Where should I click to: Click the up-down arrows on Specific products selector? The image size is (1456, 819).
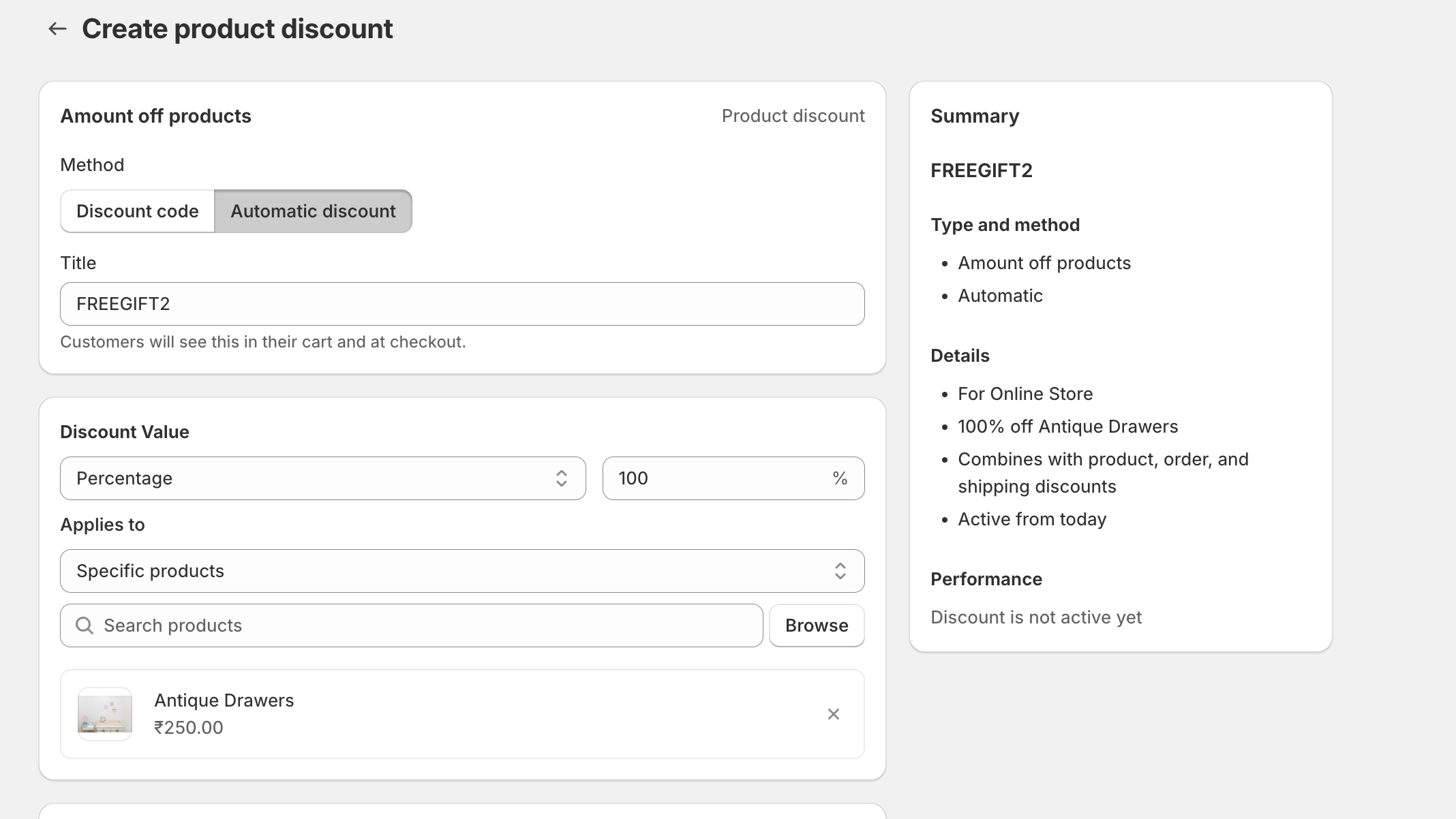840,571
